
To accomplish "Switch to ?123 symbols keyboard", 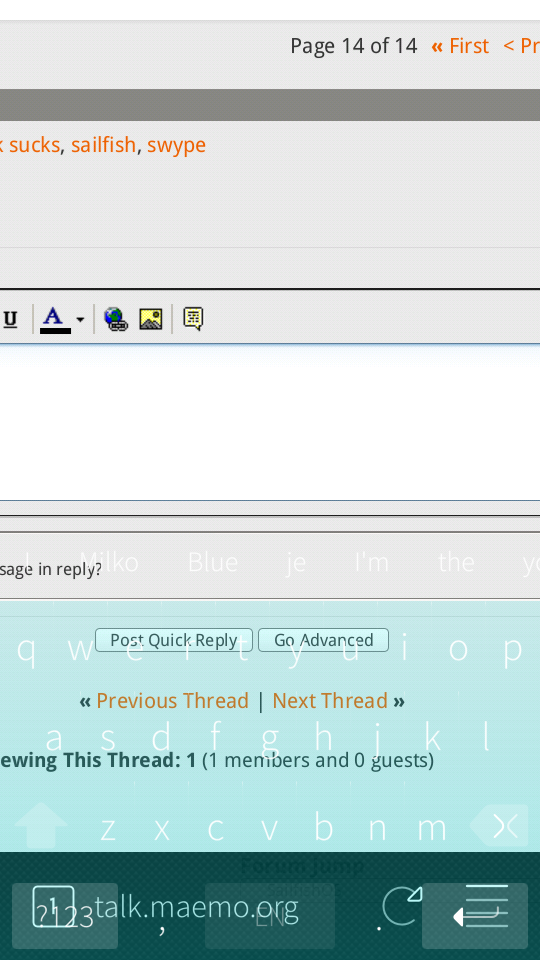I will pyautogui.click(x=65, y=916).
